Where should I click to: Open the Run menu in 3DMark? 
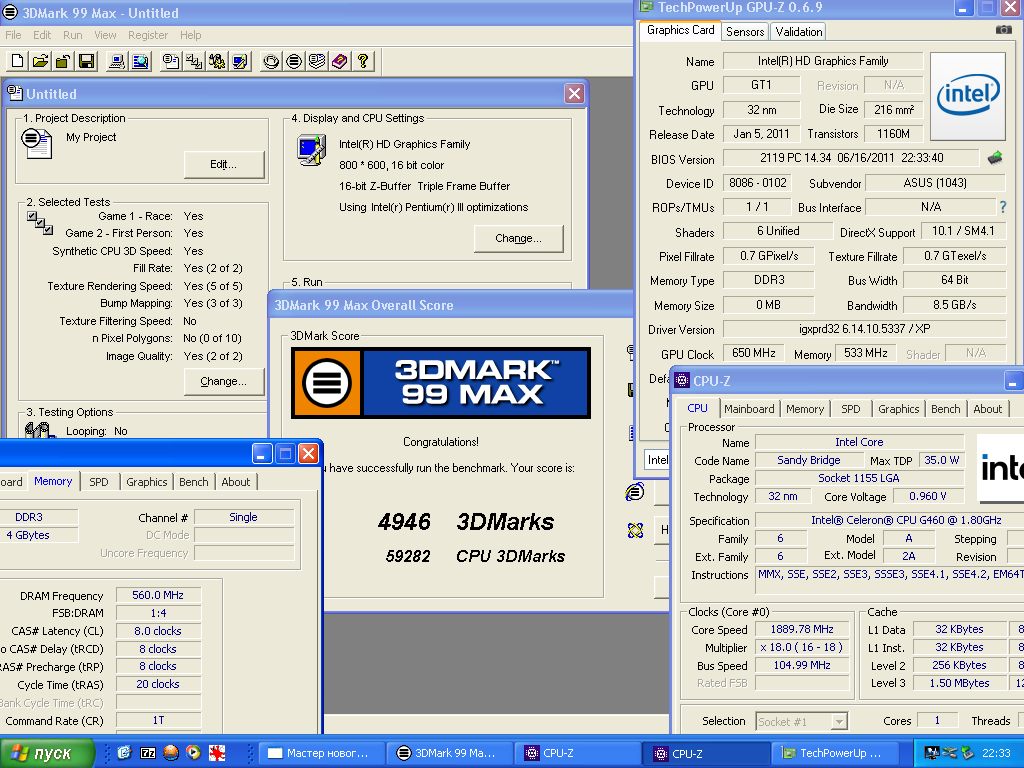[x=72, y=35]
